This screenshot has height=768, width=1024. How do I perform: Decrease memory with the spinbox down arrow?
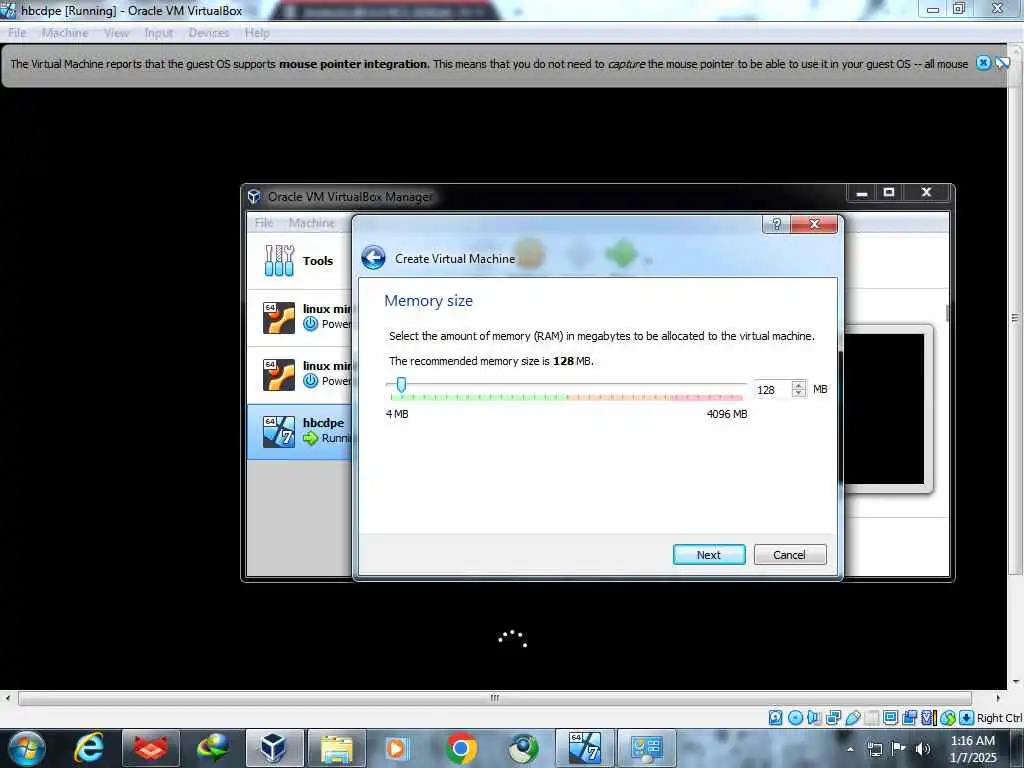click(799, 393)
